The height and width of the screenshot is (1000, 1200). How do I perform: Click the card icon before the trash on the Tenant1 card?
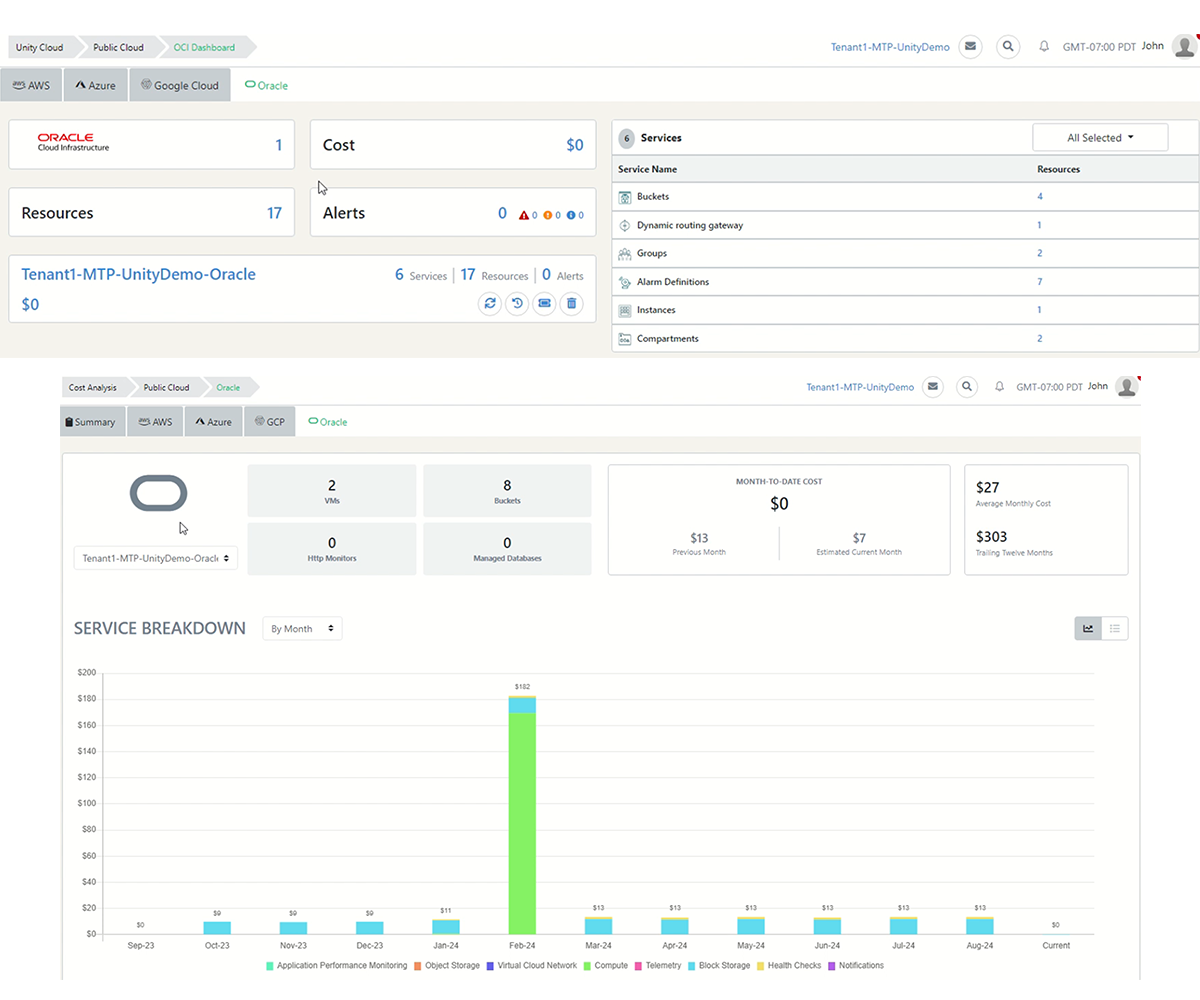click(x=544, y=302)
